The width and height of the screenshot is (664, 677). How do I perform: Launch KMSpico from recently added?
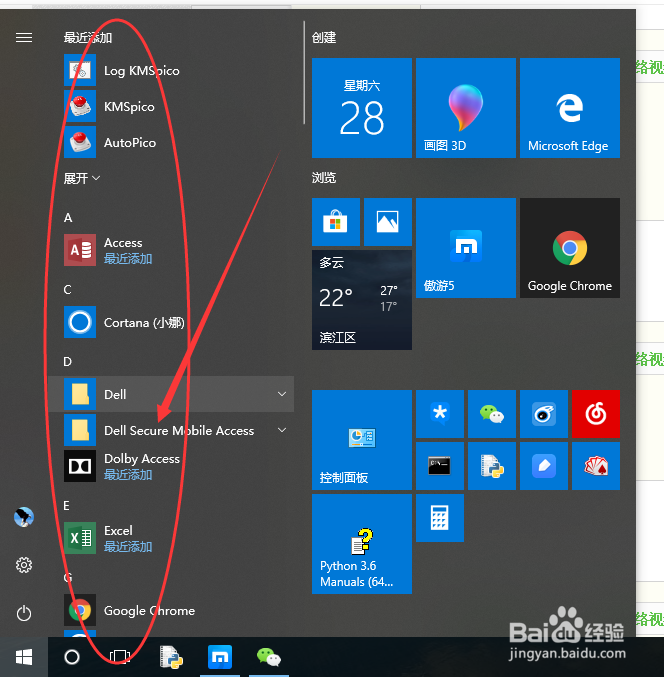(x=171, y=107)
